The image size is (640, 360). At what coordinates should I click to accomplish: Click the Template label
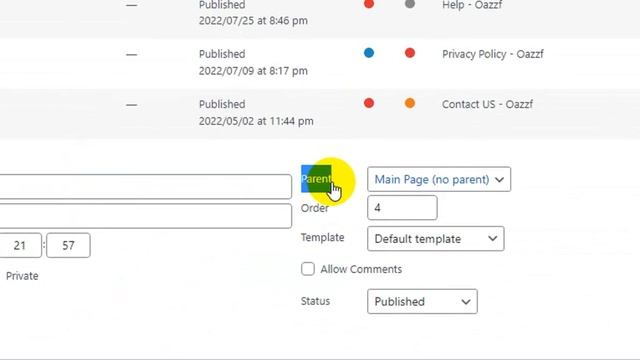[322, 238]
